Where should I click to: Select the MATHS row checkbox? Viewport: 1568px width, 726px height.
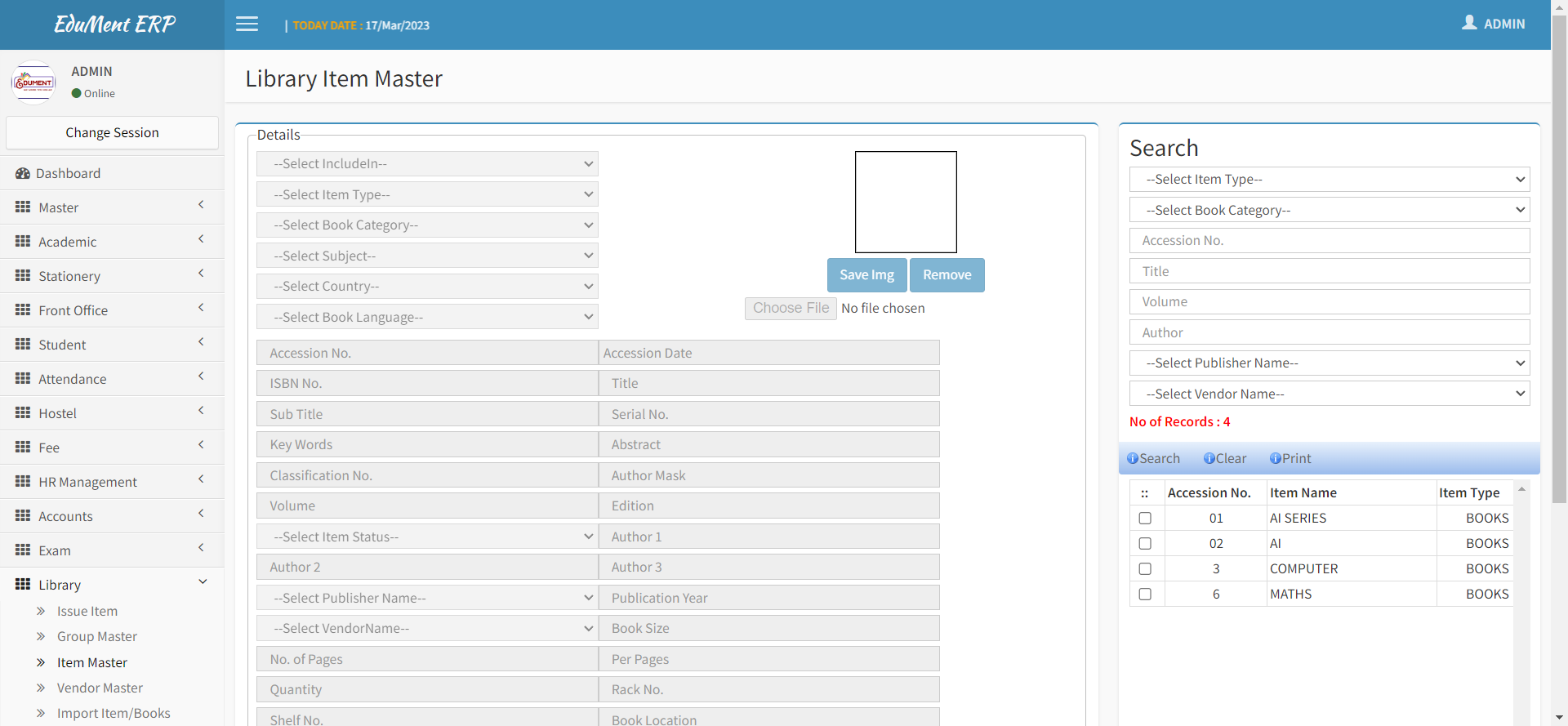(x=1145, y=595)
